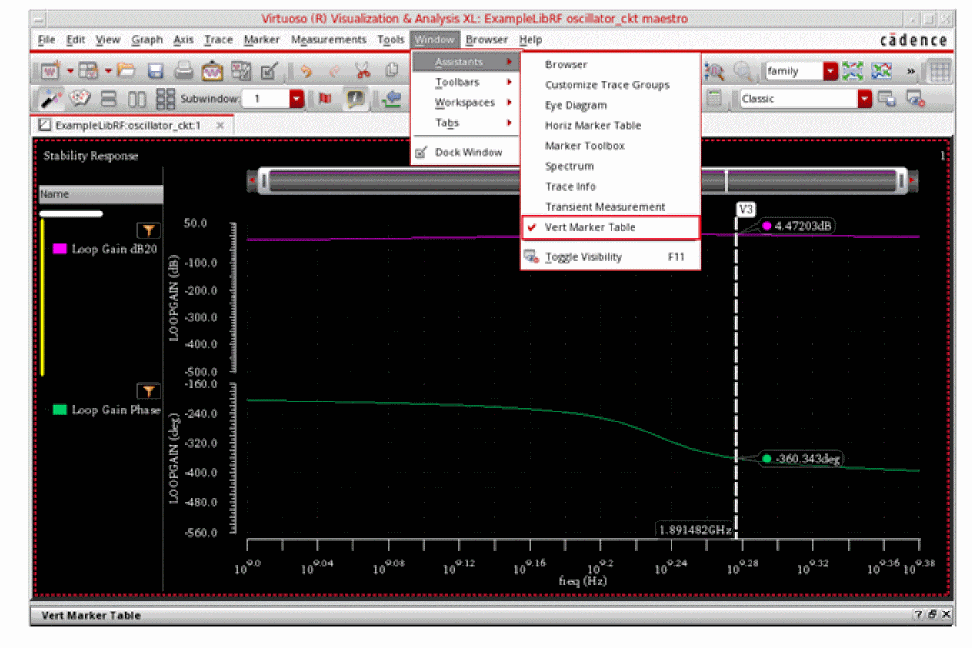Open the family dropdown
The height and width of the screenshot is (648, 972).
[830, 71]
